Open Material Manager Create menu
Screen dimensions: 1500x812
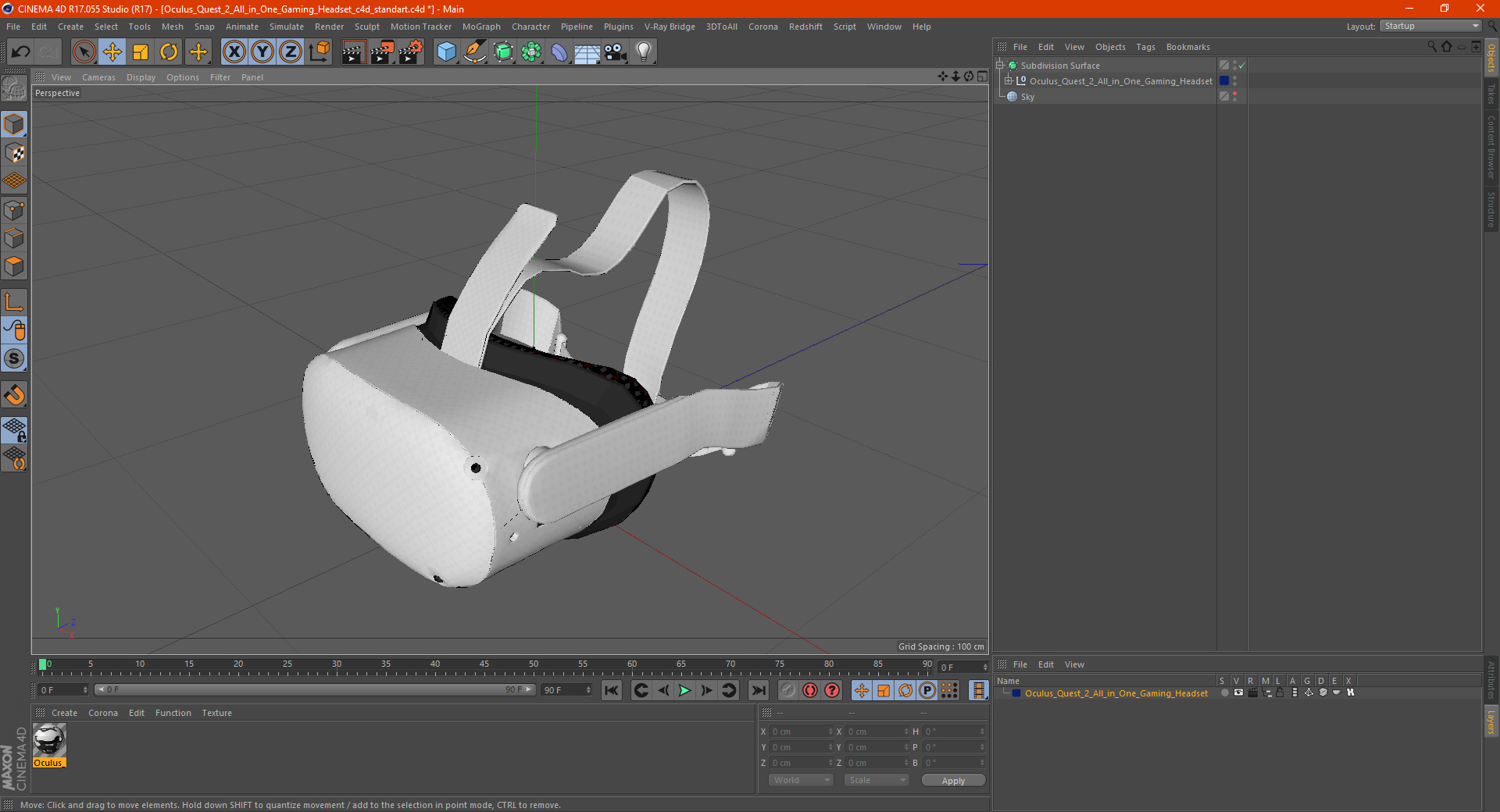64,713
